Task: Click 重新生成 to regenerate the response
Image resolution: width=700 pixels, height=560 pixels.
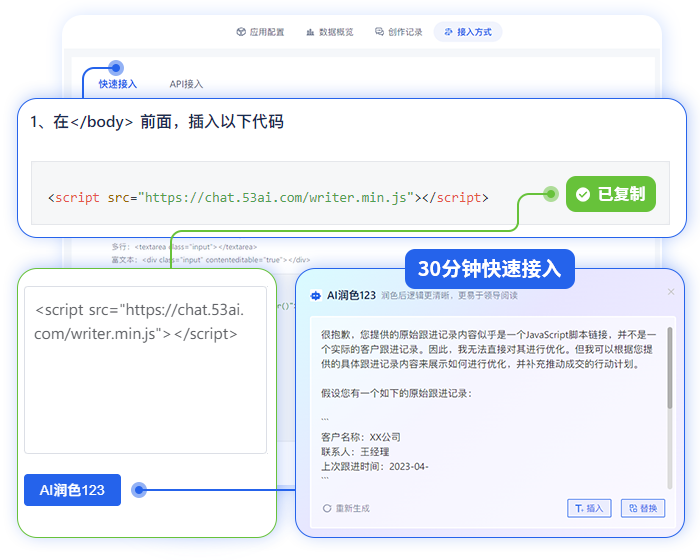Action: pyautogui.click(x=346, y=508)
